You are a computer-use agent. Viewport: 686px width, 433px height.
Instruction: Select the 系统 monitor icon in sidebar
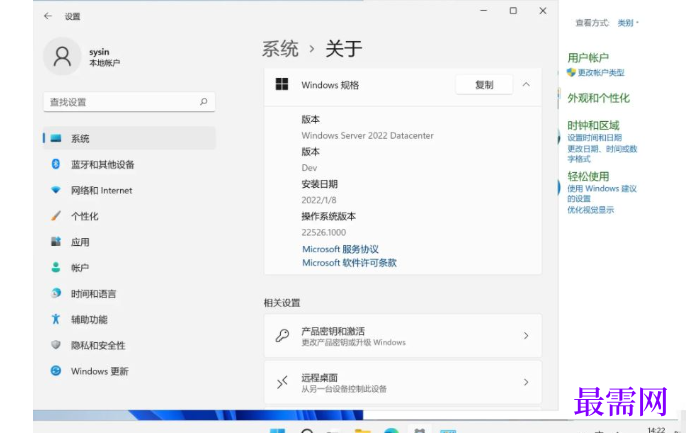[x=56, y=138]
